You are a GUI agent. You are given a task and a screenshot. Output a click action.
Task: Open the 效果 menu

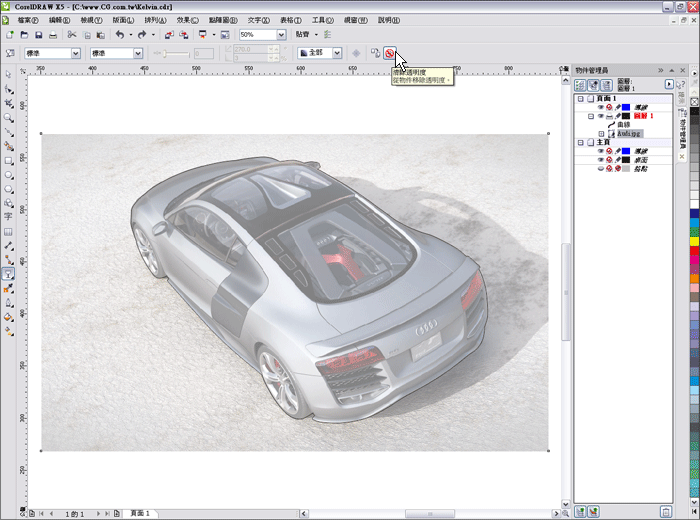[x=185, y=20]
